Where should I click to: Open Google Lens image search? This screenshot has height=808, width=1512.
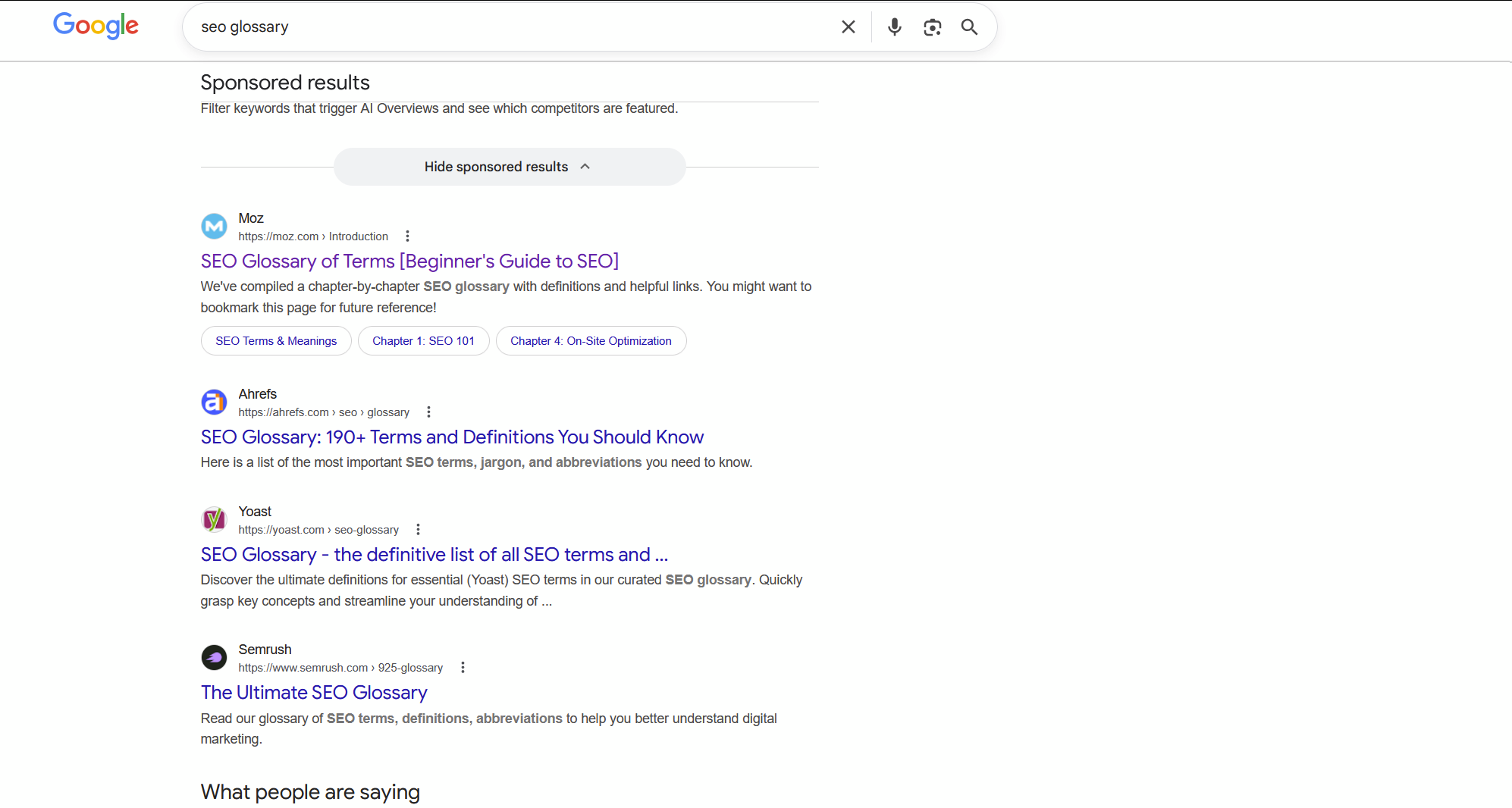(932, 27)
